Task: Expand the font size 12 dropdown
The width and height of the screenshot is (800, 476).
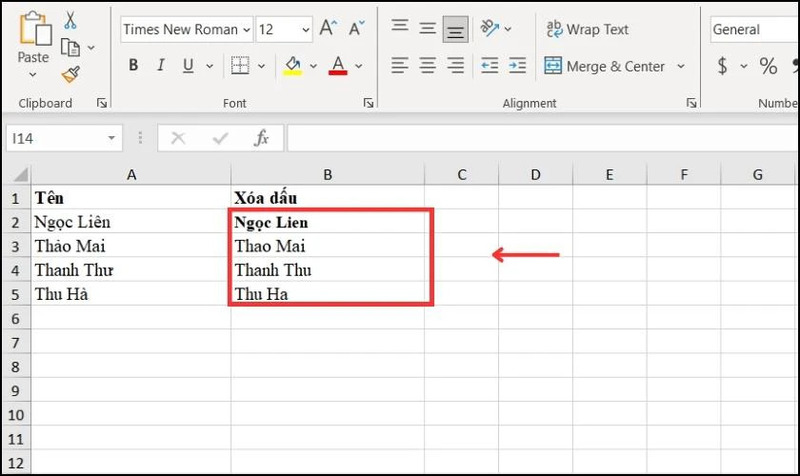Action: pos(302,30)
